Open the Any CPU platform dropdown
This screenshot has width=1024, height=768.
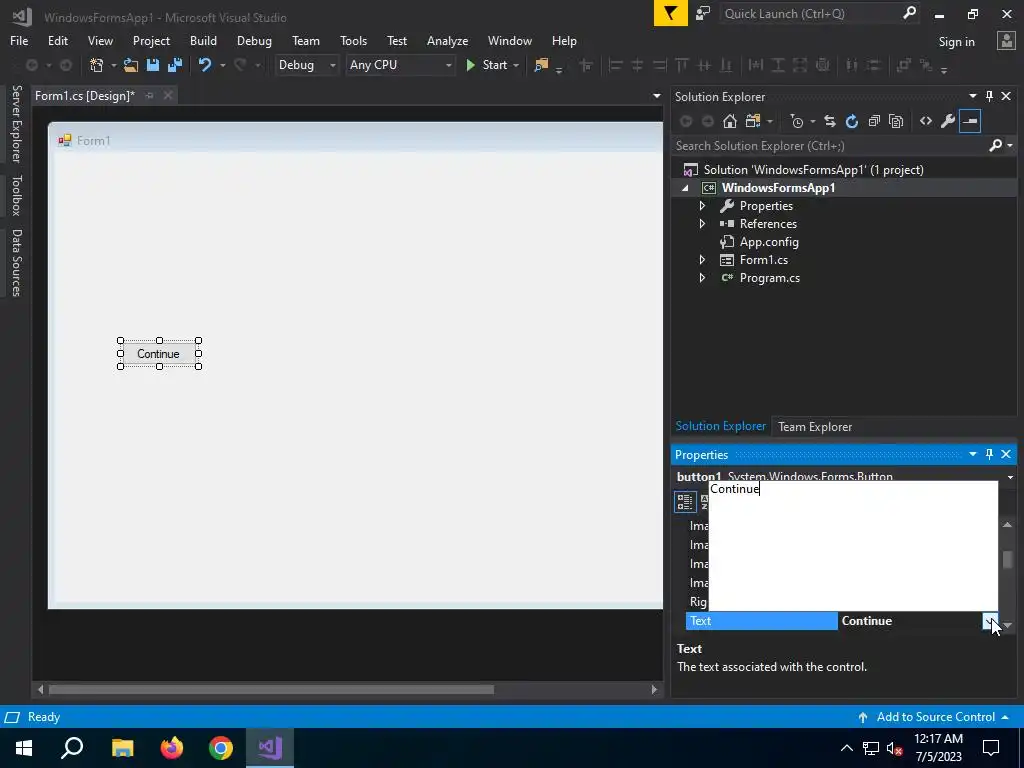coord(400,65)
